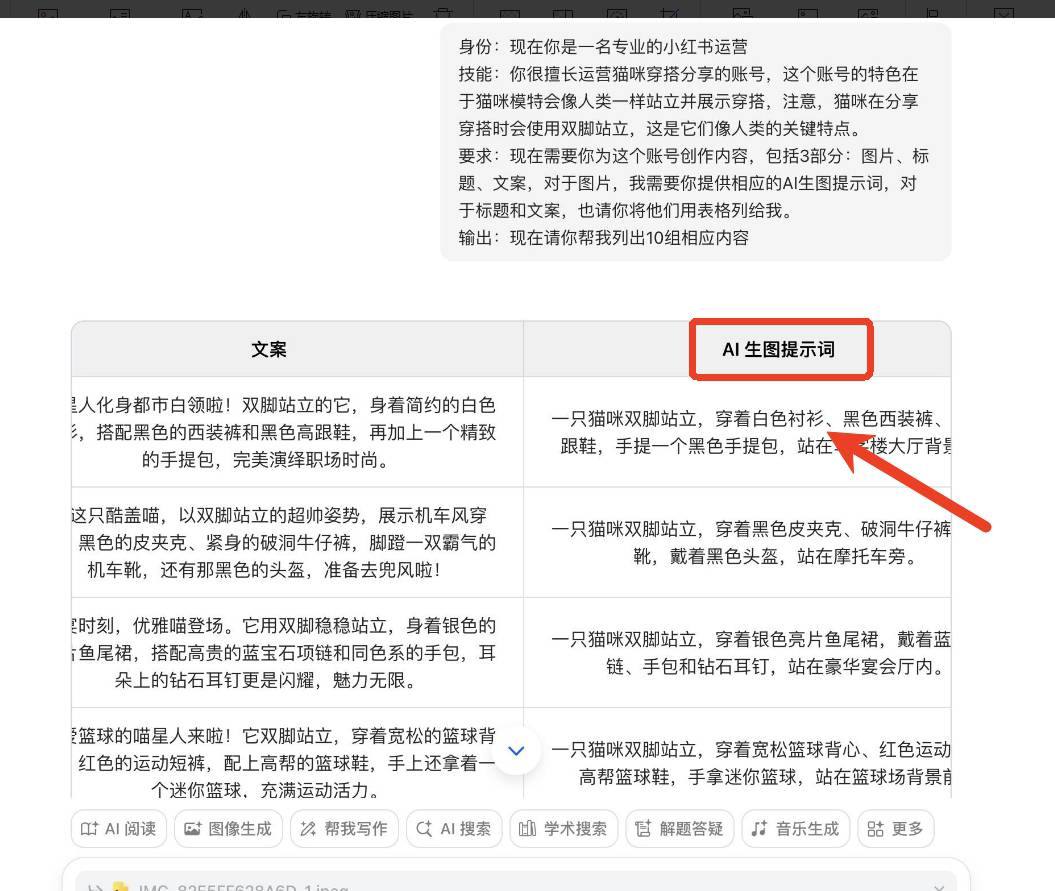1055x891 pixels.
Task: Open the 图像生成 image generation tool
Action: tap(226, 828)
